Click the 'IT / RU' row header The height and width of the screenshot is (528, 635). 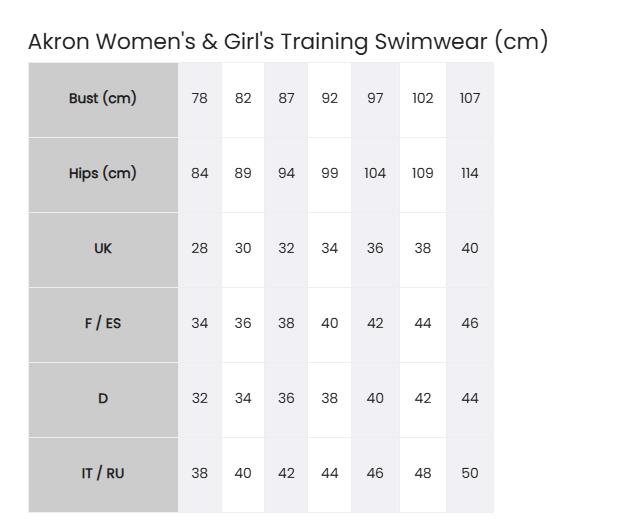click(102, 473)
